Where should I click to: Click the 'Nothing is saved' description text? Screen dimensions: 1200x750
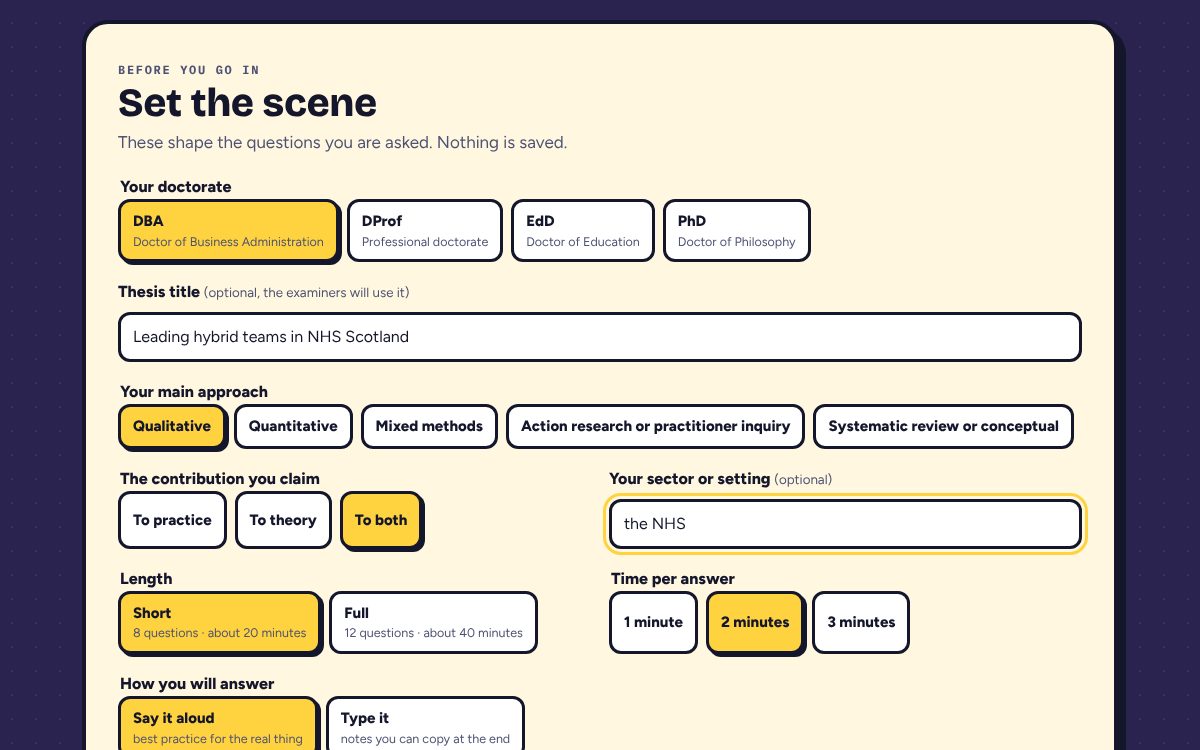502,142
